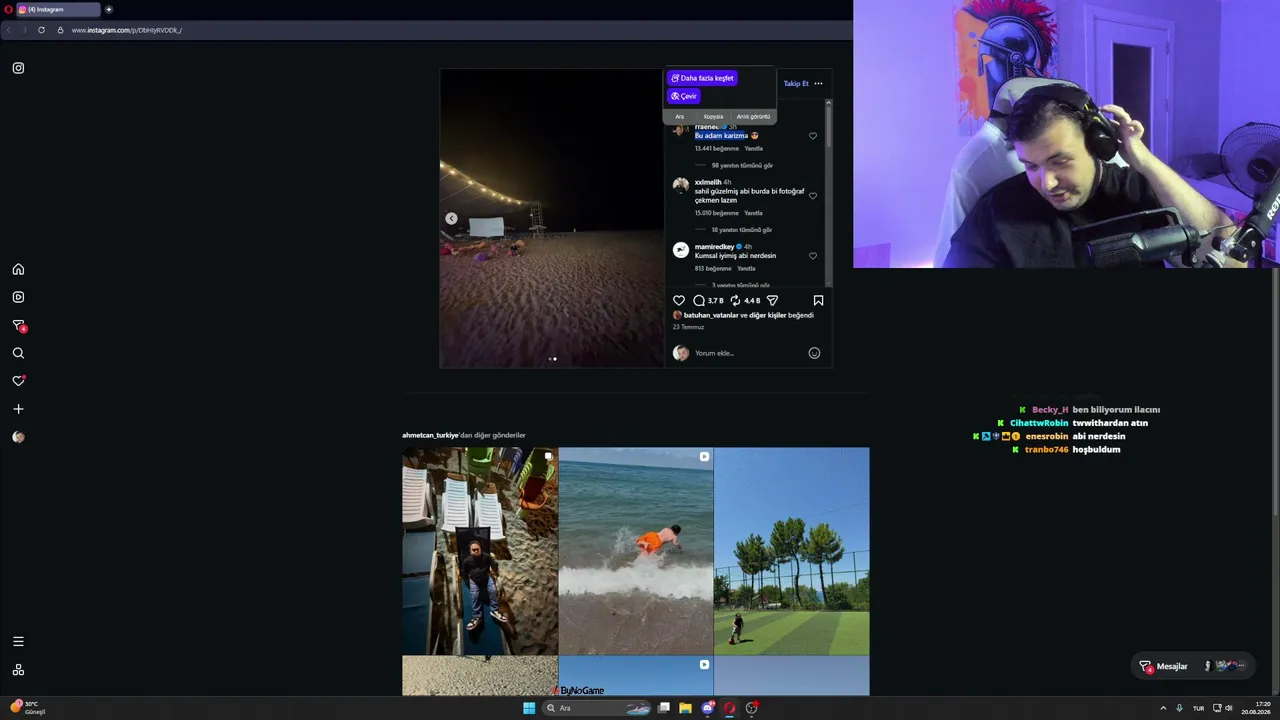The height and width of the screenshot is (720, 1280).
Task: Open the taskbar clock and date
Action: click(1256, 708)
